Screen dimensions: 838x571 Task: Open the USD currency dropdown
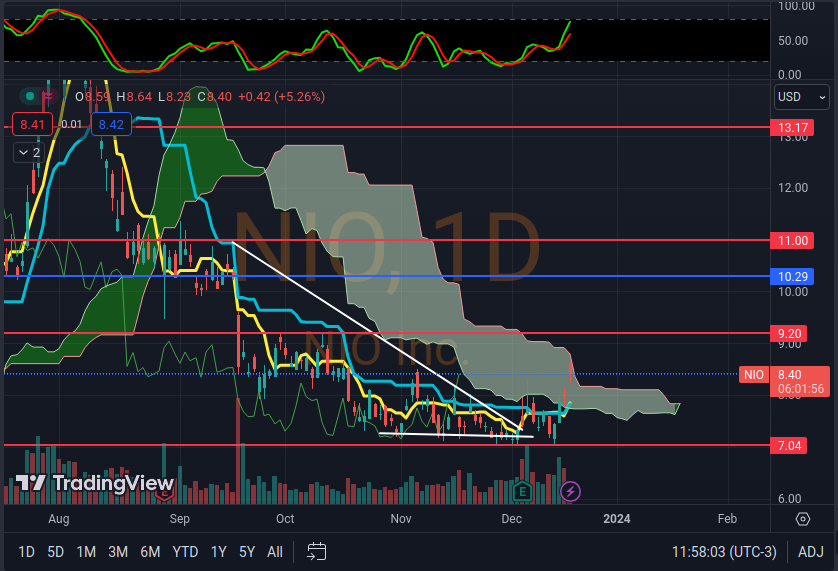pyautogui.click(x=802, y=97)
